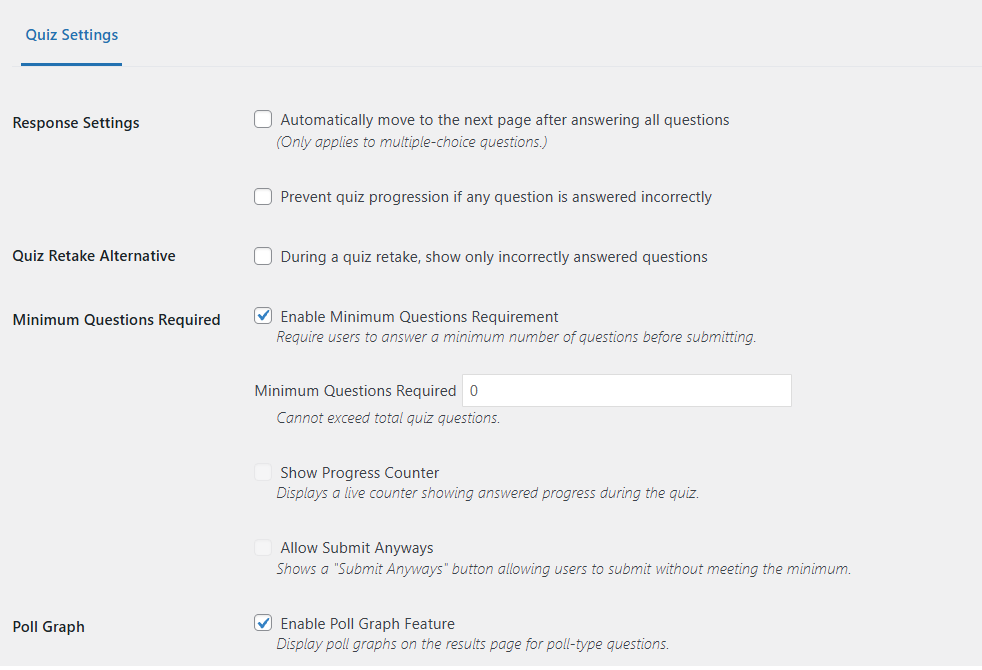Click the inline label beside the number field

click(355, 391)
